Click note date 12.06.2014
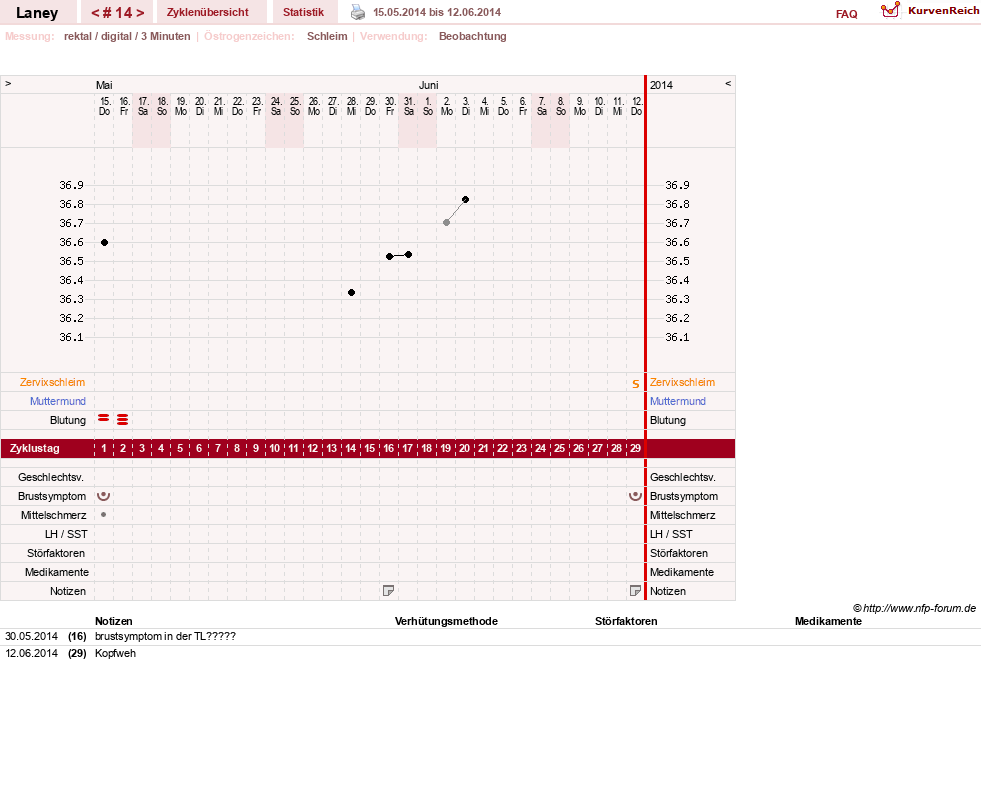This screenshot has width=981, height=800. pos(31,653)
